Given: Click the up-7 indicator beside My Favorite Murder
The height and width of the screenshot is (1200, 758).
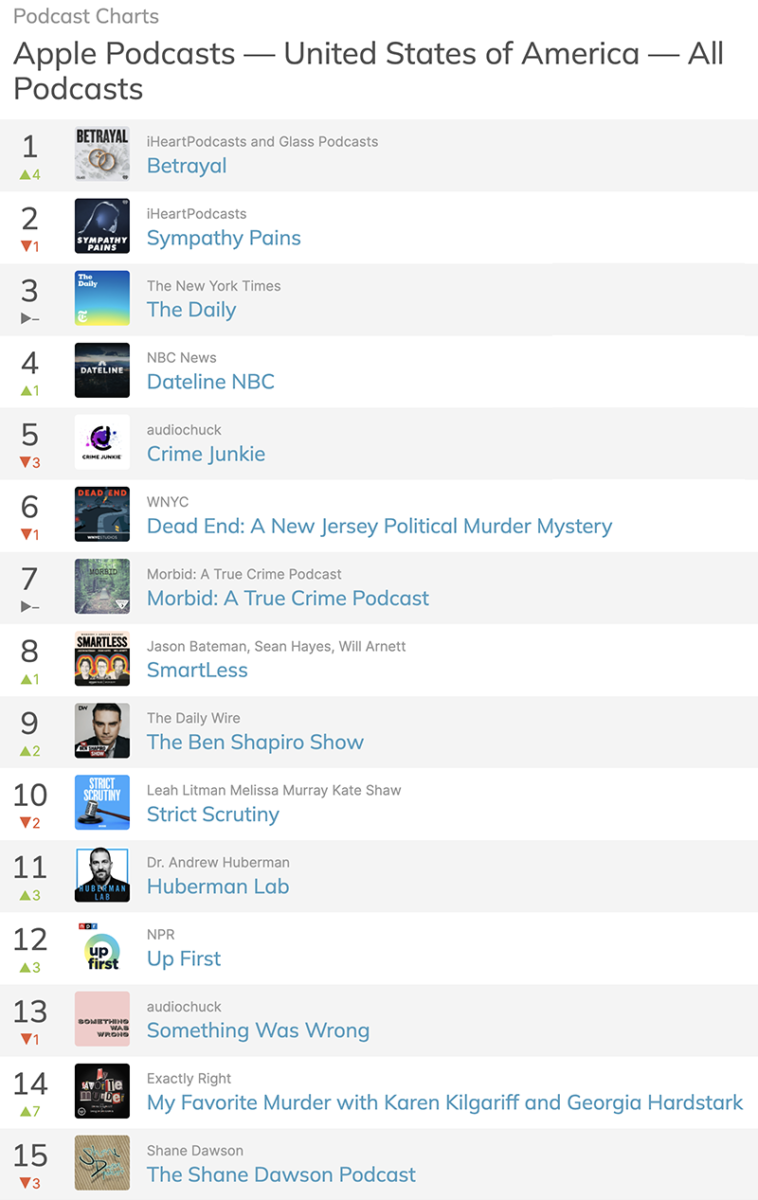Looking at the screenshot, I should [29, 1110].
